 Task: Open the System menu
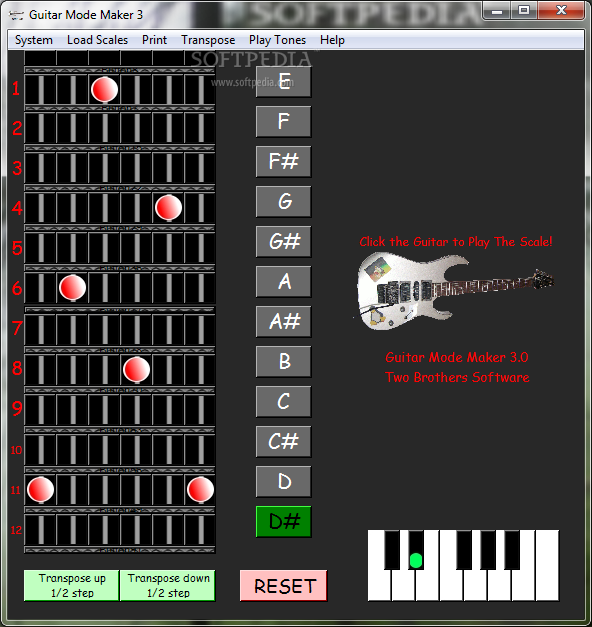tap(34, 40)
